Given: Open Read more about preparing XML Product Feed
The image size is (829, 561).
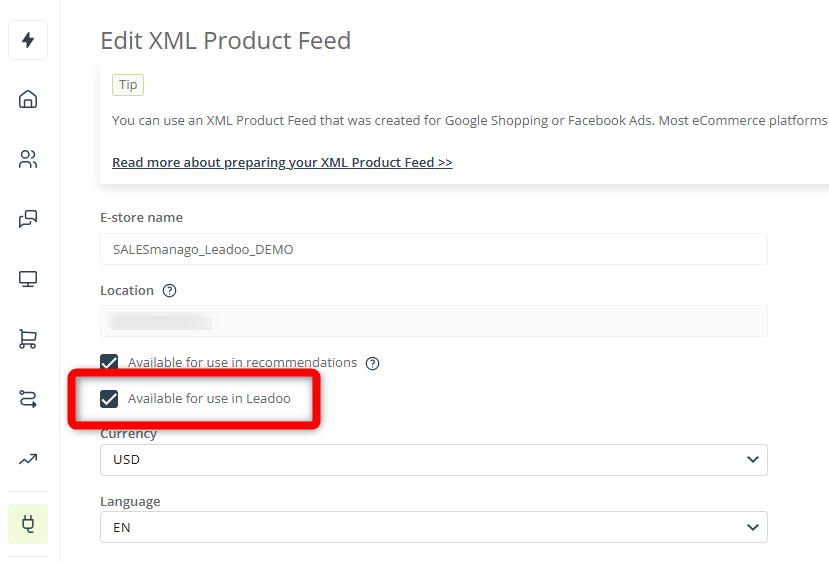Looking at the screenshot, I should click(282, 162).
